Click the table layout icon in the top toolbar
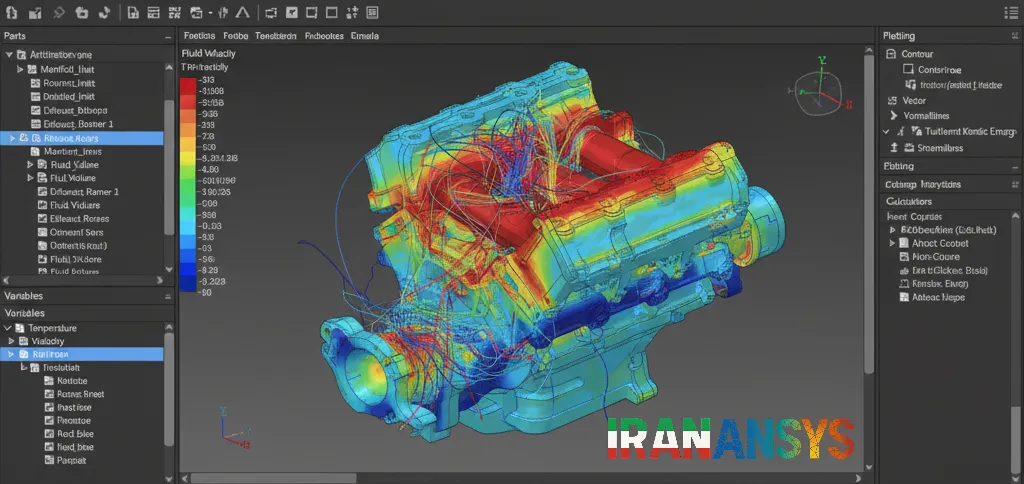Image resolution: width=1024 pixels, height=484 pixels. pyautogui.click(x=153, y=12)
